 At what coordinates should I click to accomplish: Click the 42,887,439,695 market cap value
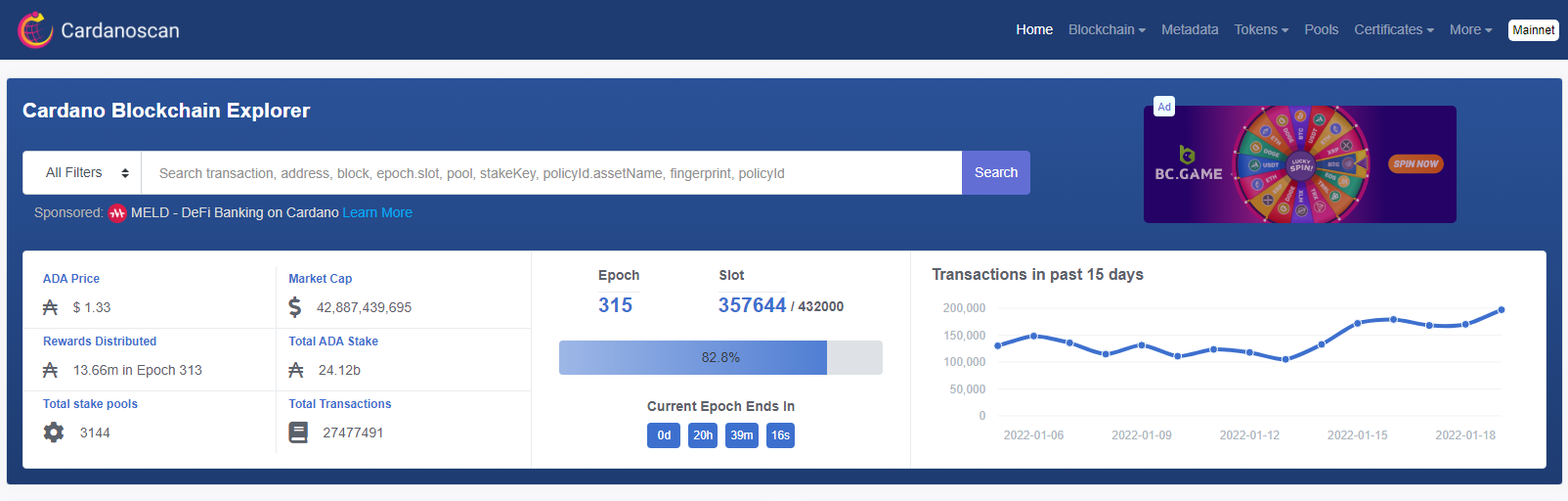coord(364,307)
